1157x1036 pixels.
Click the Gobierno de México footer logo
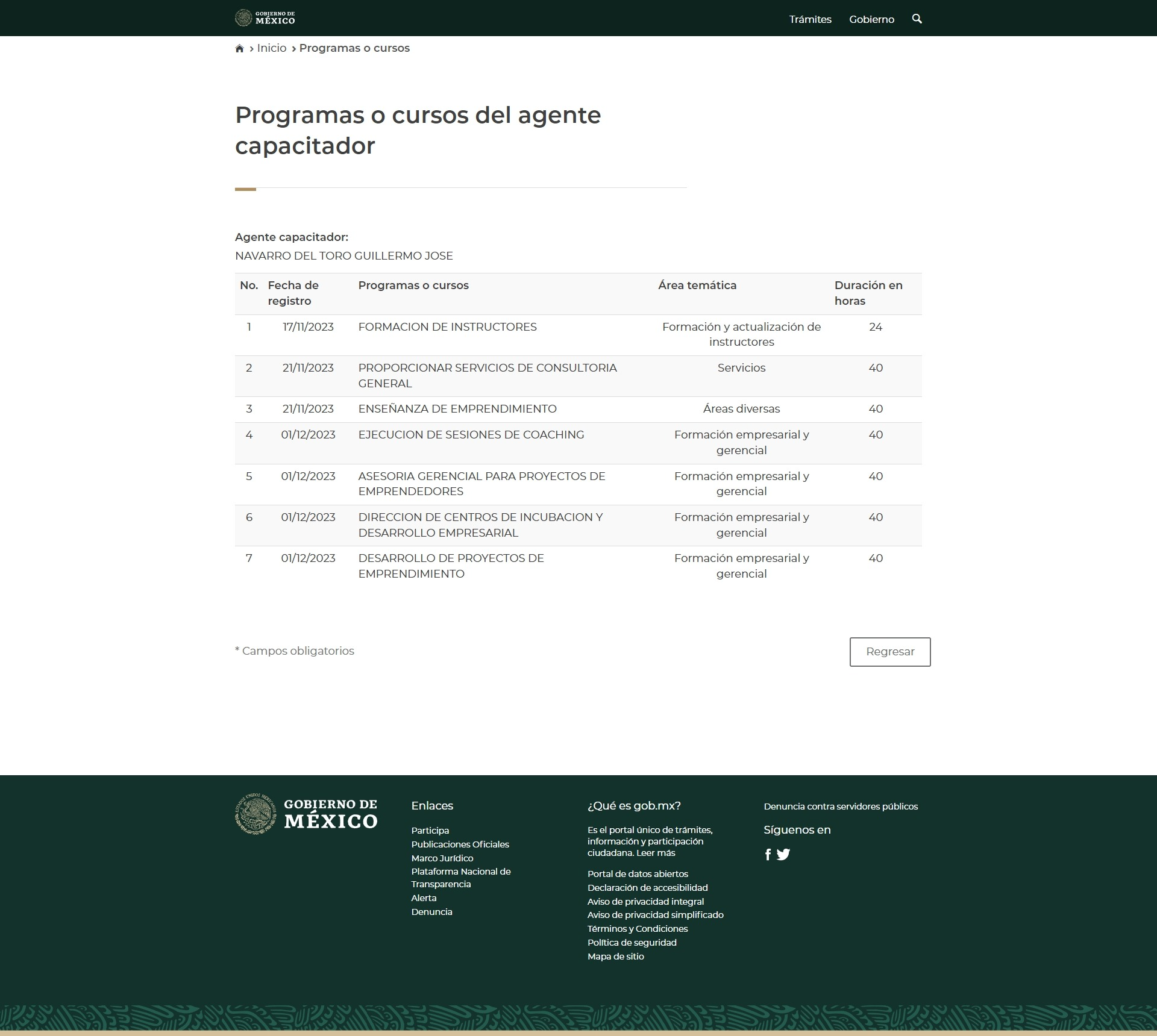306,814
